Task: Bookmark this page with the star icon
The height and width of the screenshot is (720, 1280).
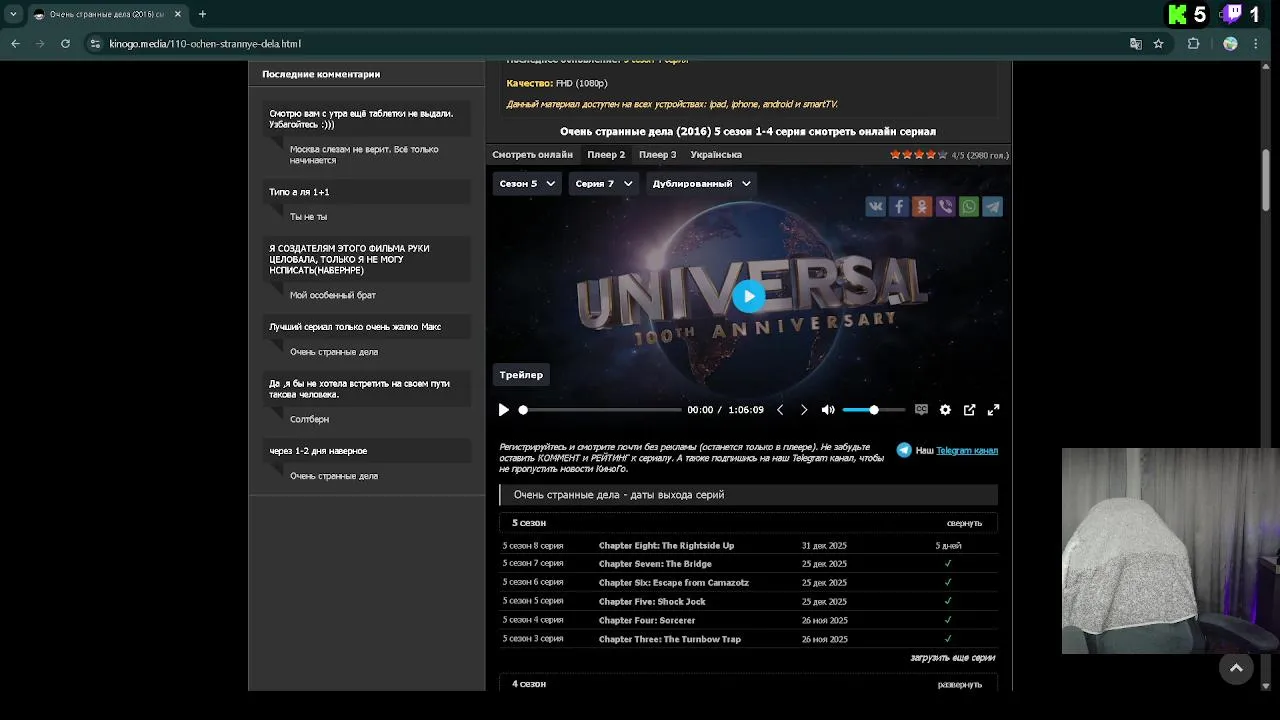Action: 1158,44
